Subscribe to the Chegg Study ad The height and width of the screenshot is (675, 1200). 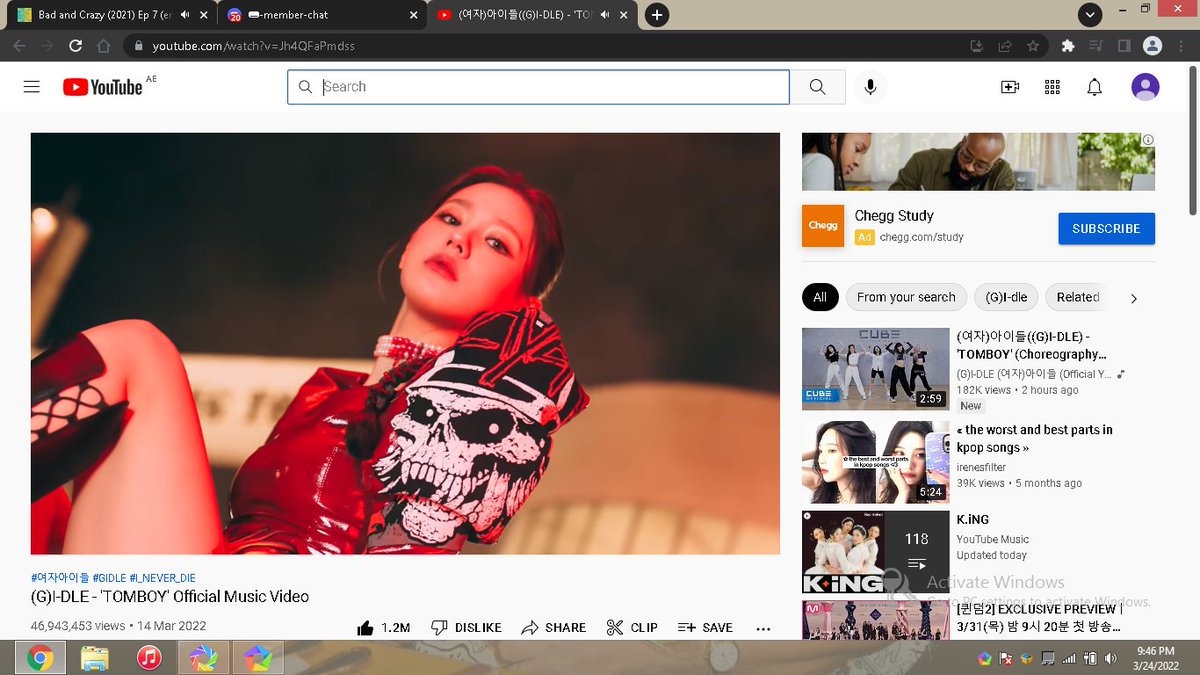[x=1106, y=229]
